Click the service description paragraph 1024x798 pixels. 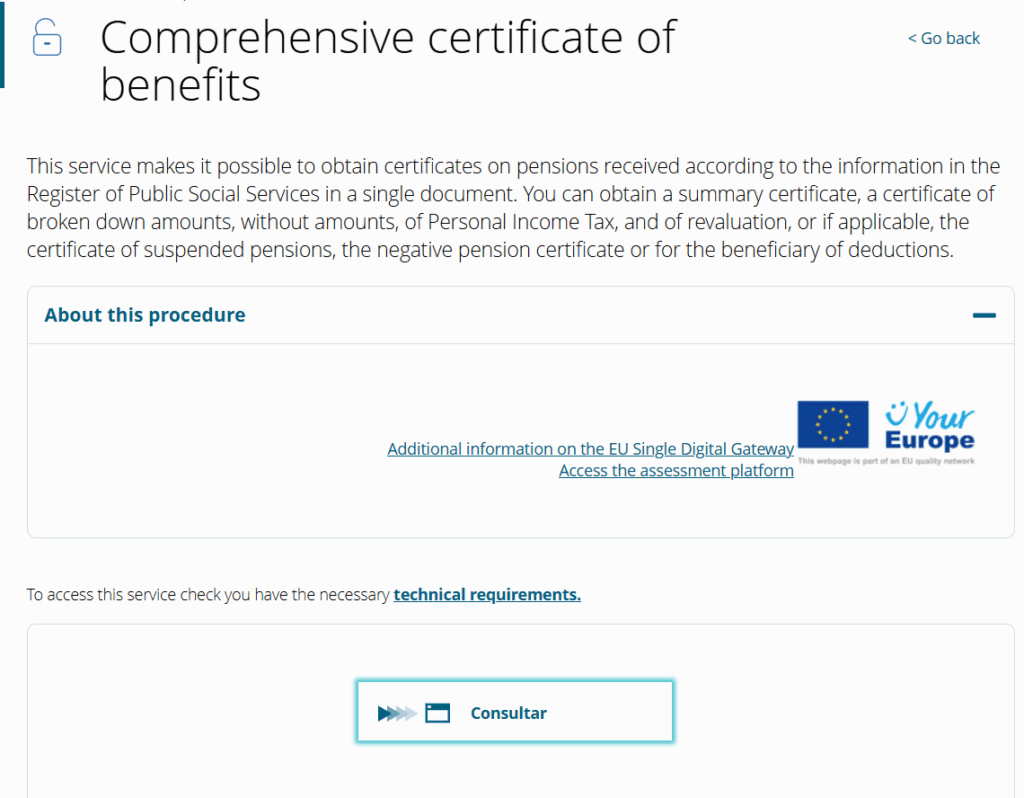pyautogui.click(x=512, y=208)
